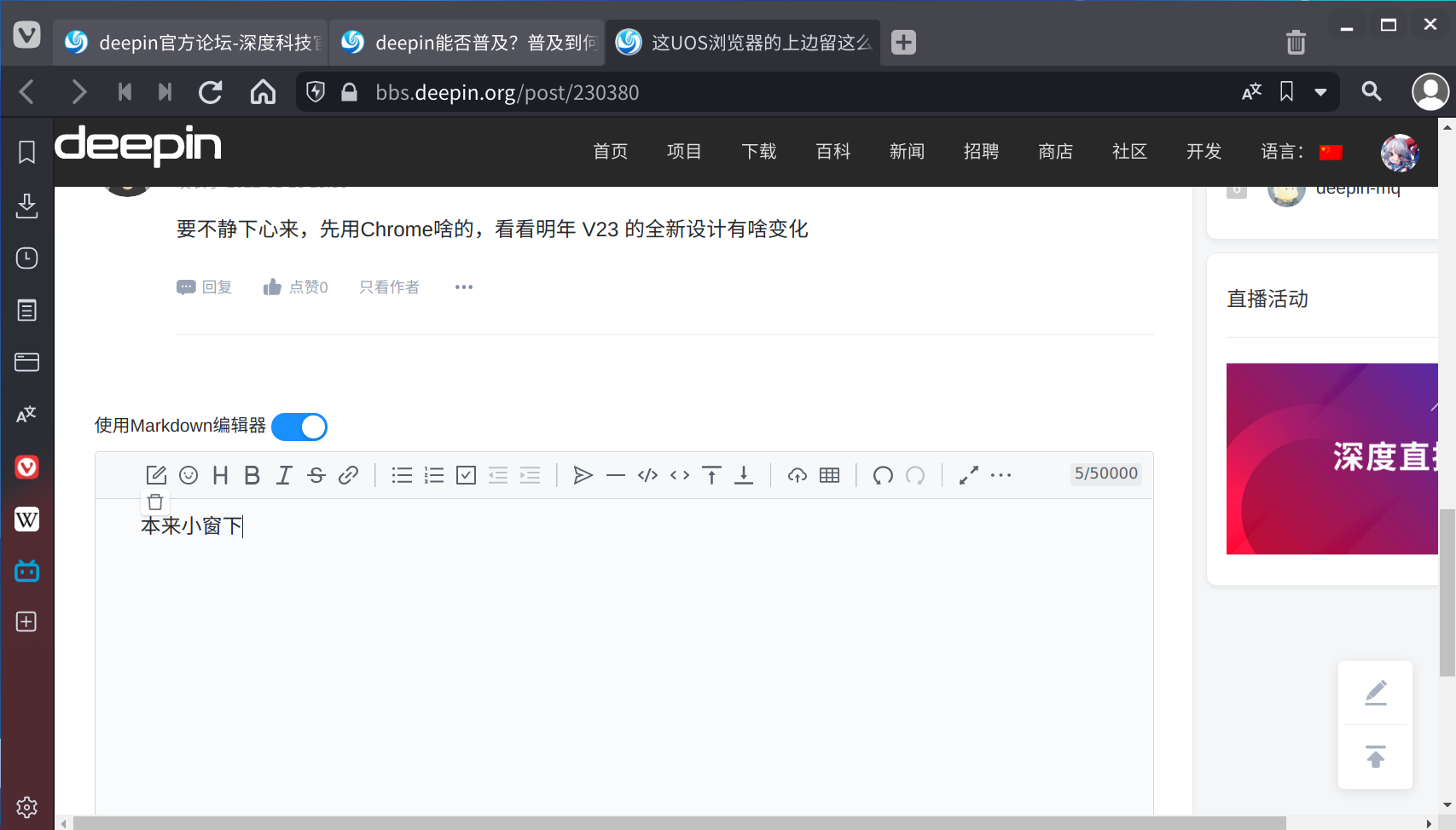Click 只看作者 link under comment

[x=389, y=287]
